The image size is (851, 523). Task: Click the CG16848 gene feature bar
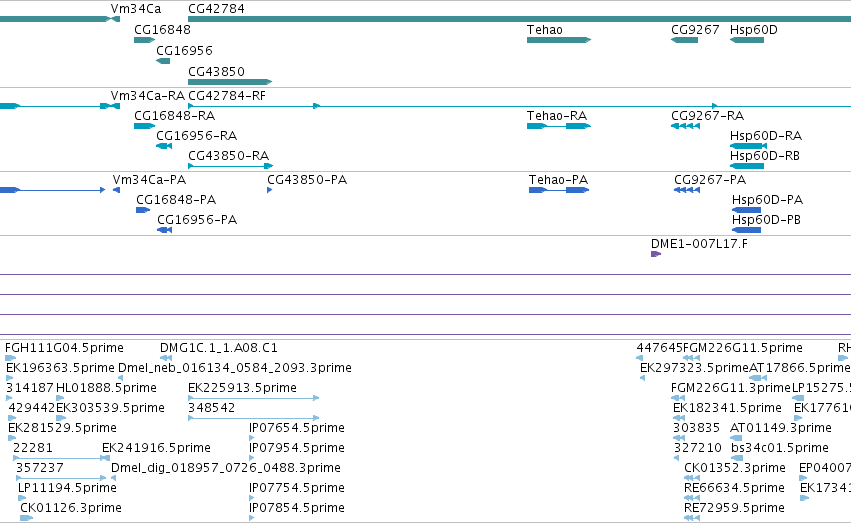tap(144, 40)
